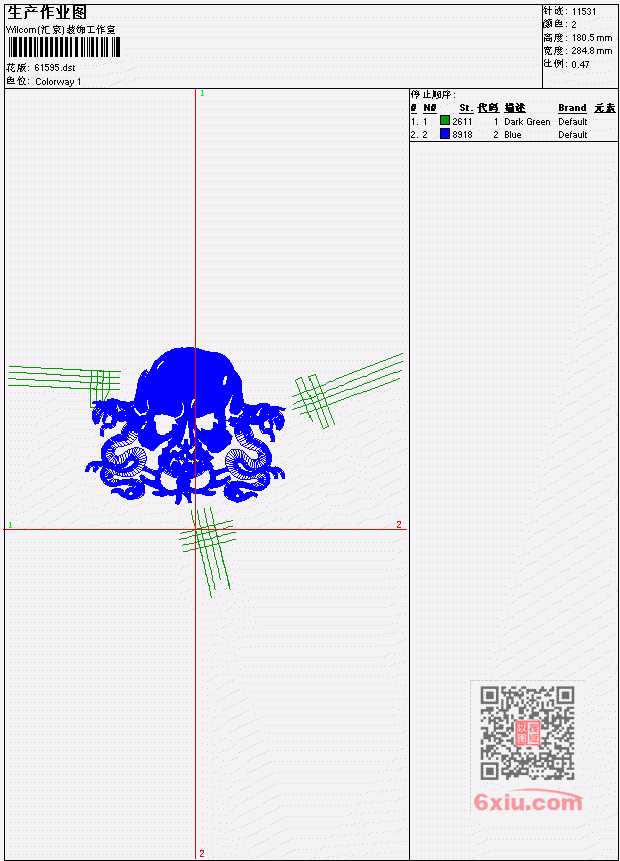Click the red 2 marker at the horizontal axis right end
This screenshot has width=620, height=861.
click(399, 524)
